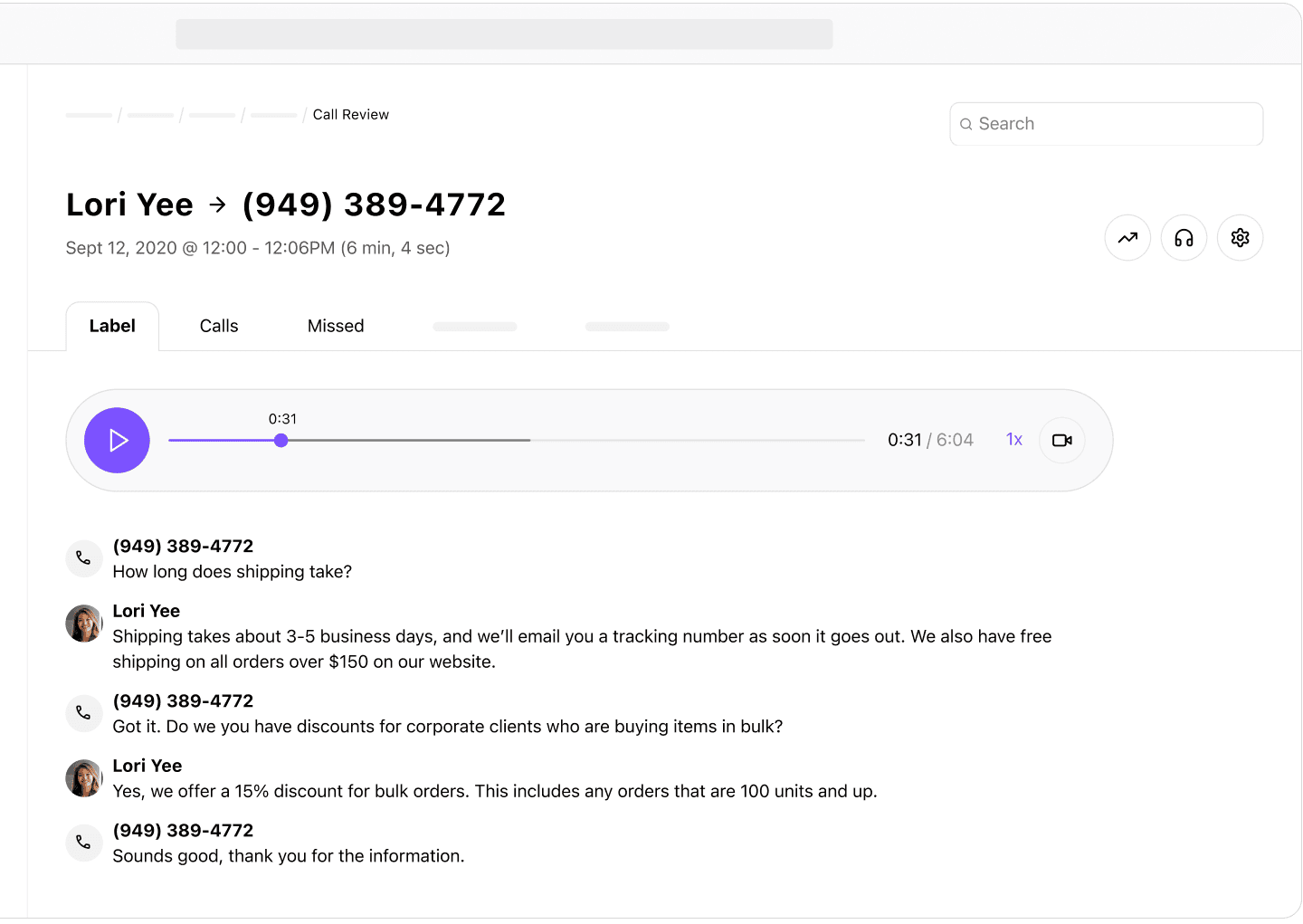The height and width of the screenshot is (924, 1303).
Task: Switch to the Calls tab
Action: (218, 326)
